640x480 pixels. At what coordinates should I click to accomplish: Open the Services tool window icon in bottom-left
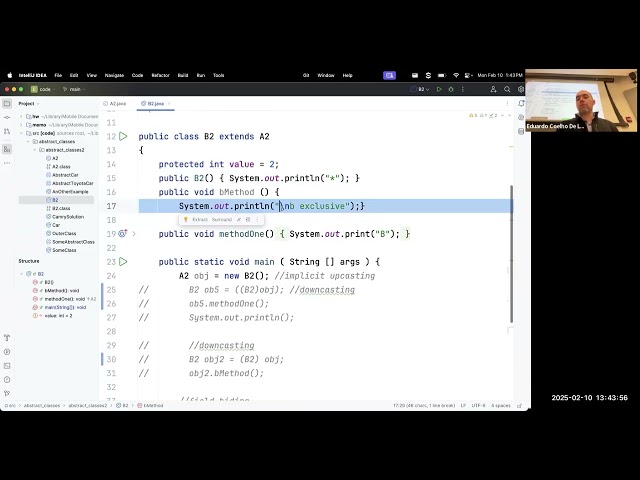tap(7, 352)
